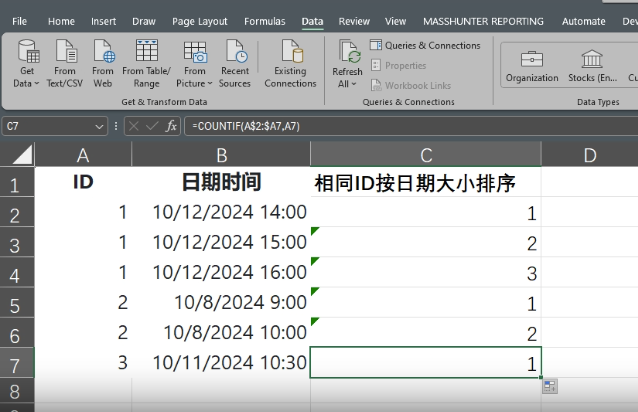The height and width of the screenshot is (412, 638).
Task: Select row 5 header
Action: coord(17,302)
